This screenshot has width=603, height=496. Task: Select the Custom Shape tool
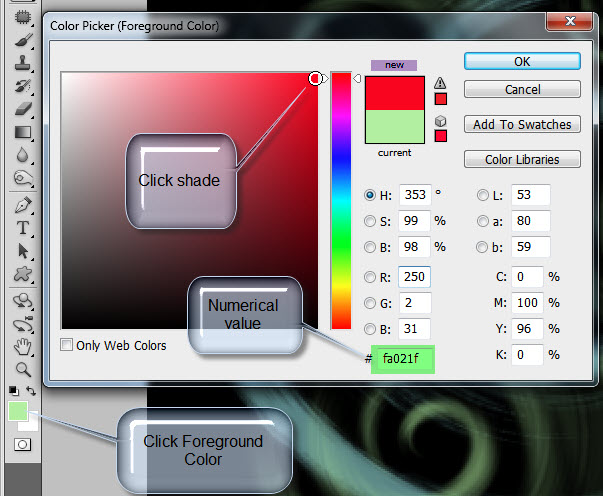[23, 274]
